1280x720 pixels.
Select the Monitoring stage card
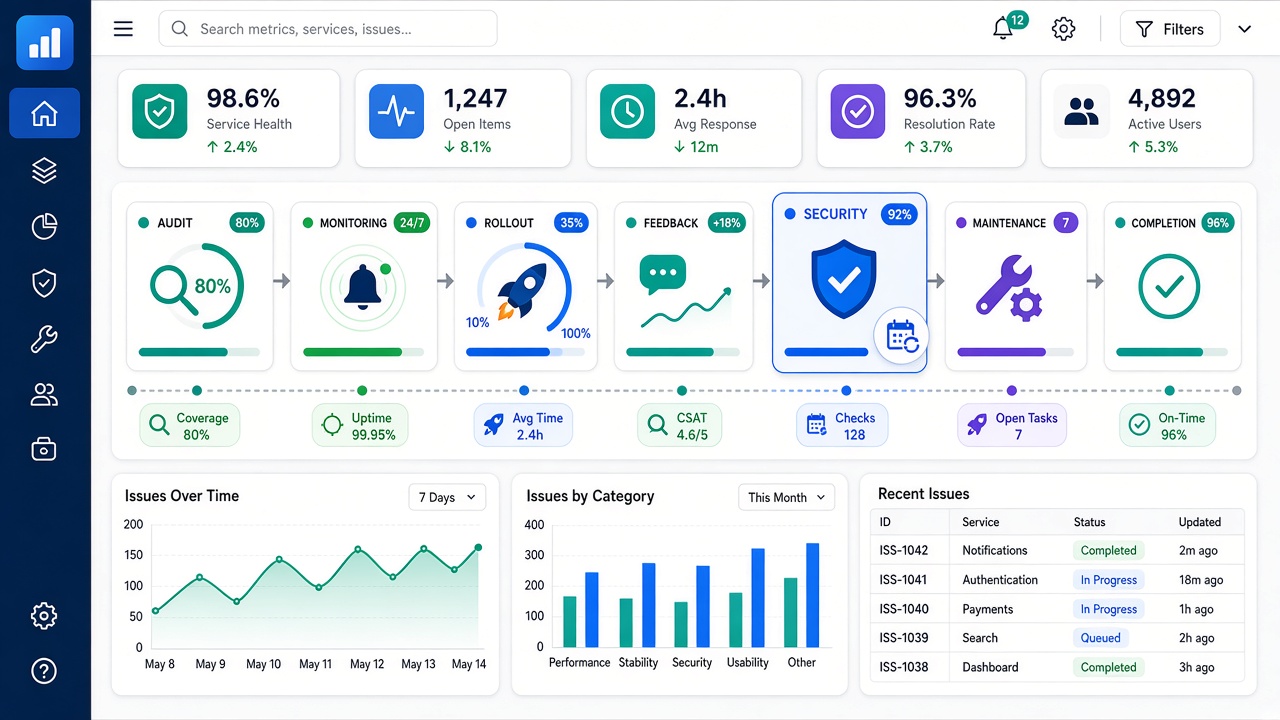click(x=363, y=286)
